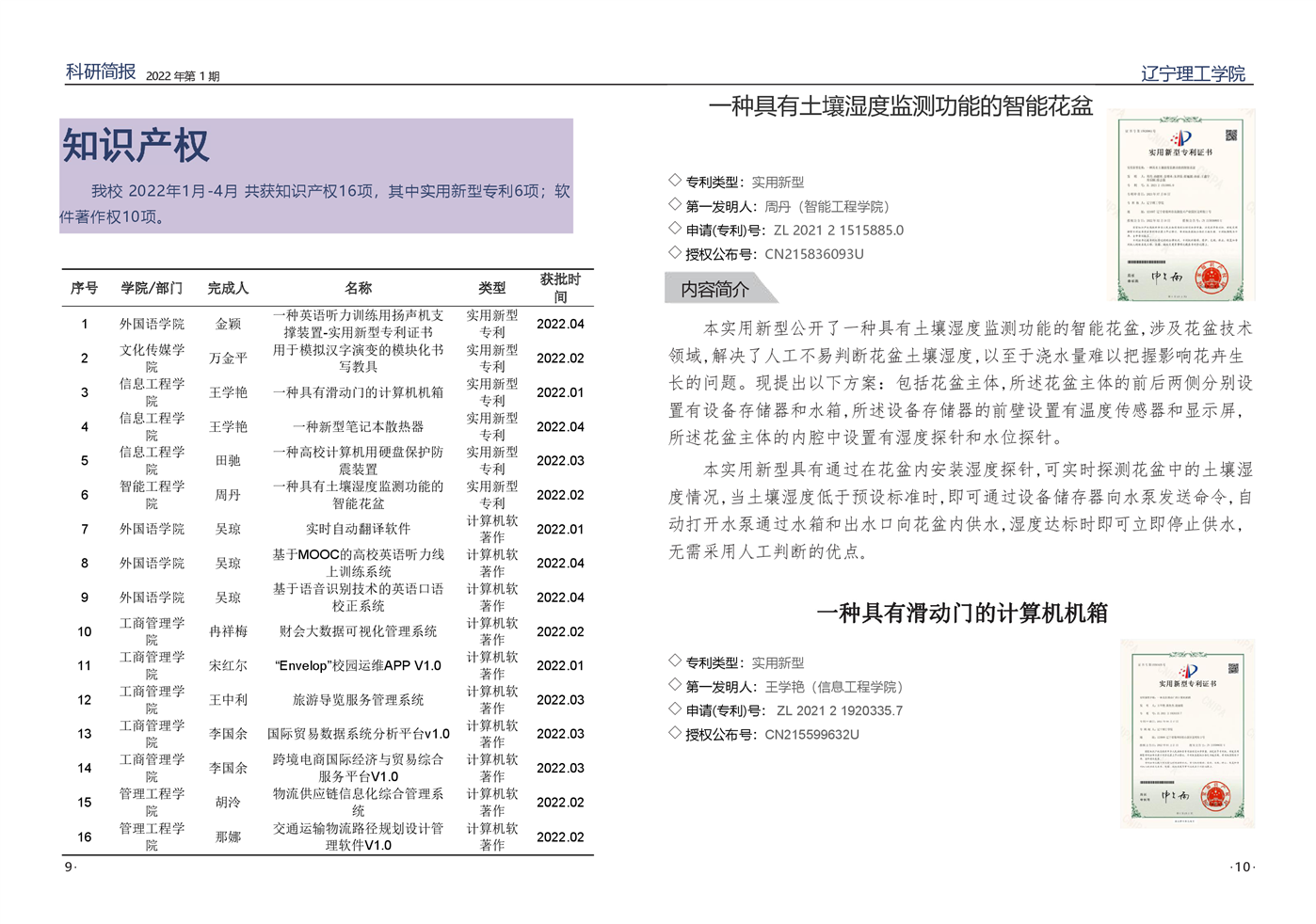This screenshot has width=1316, height=924.
Task: Click 基于语音识别技术的英语口语校正系统 cell
Action: pos(358,597)
